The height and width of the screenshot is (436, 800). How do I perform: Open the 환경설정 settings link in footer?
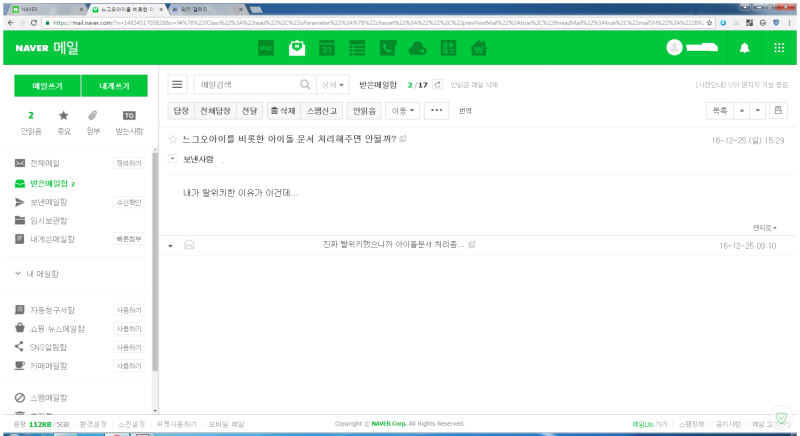tap(93, 424)
